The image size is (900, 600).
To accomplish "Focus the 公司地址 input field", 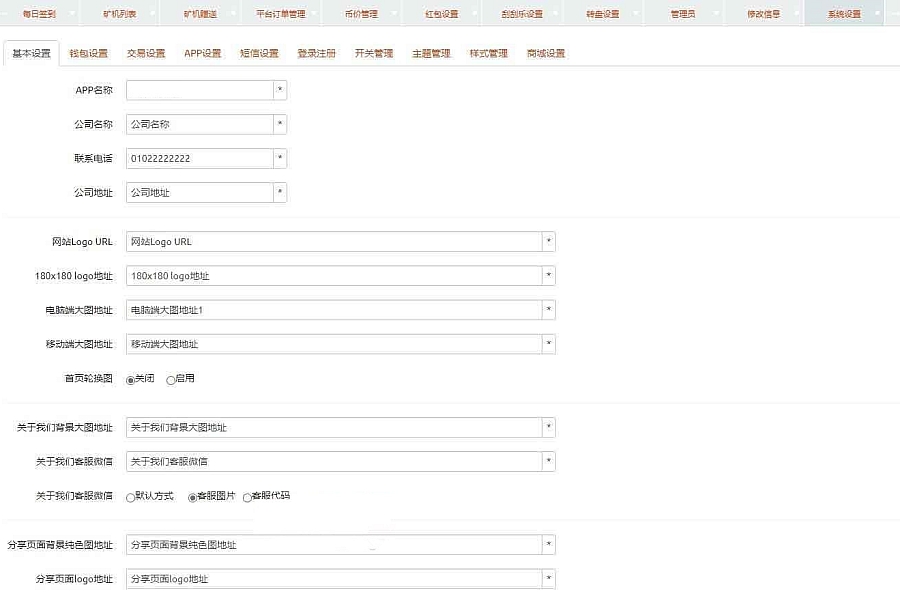I will 200,192.
